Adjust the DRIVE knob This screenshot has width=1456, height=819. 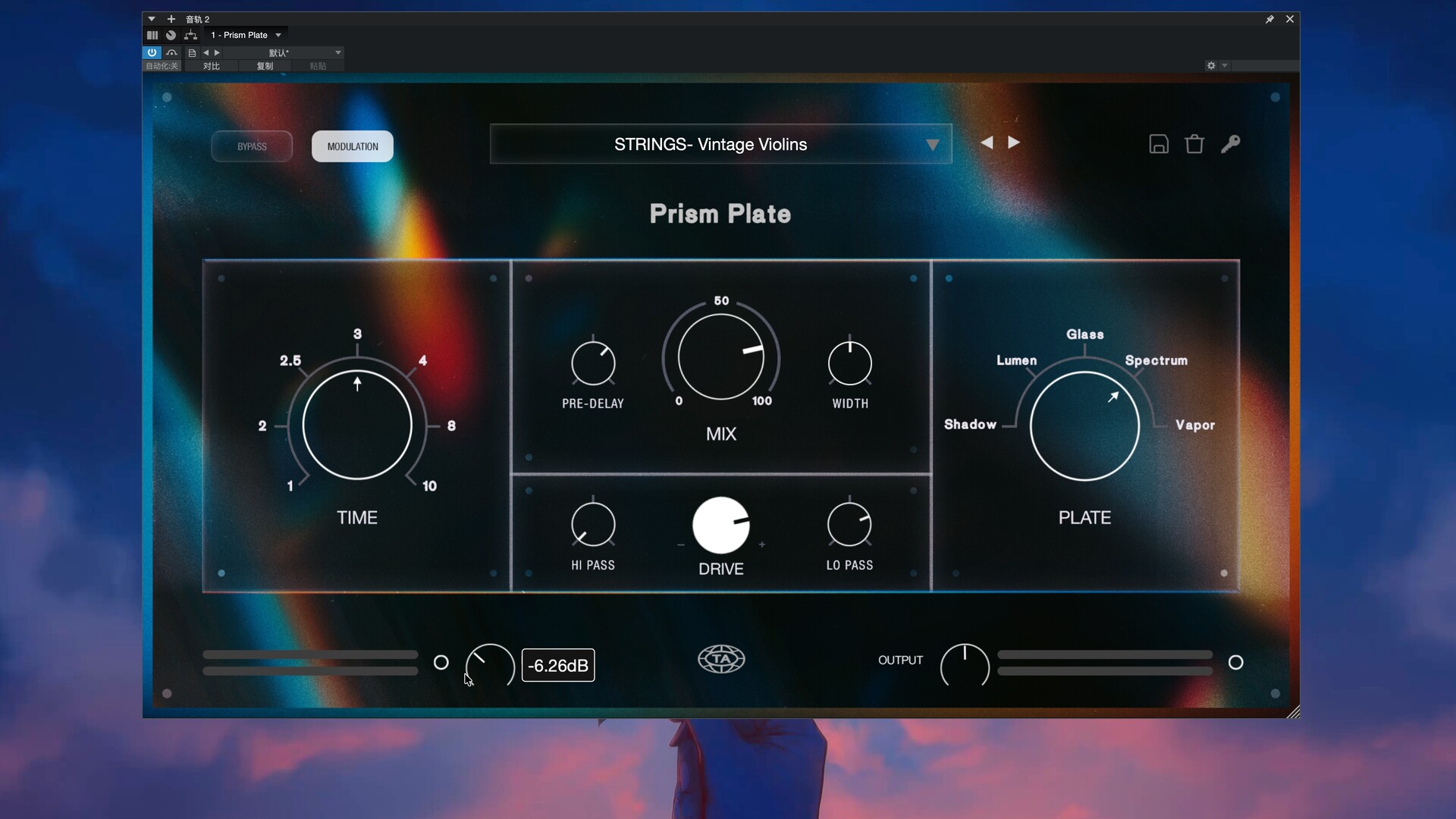(721, 525)
